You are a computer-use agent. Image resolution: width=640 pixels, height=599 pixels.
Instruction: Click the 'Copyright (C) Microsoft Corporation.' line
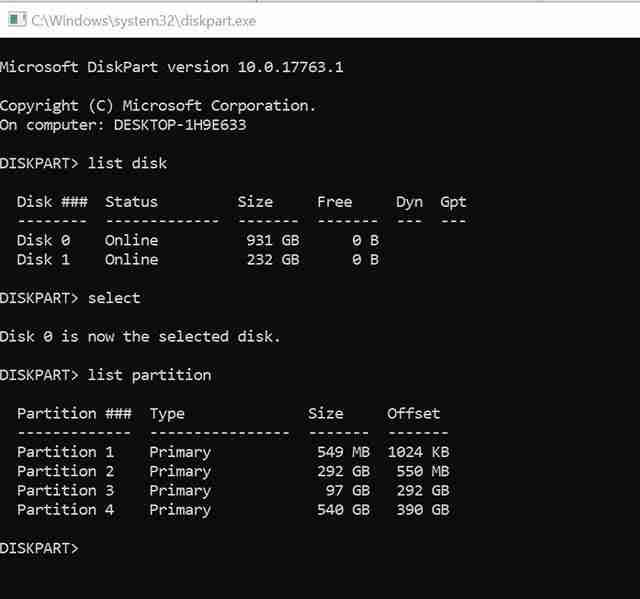click(x=158, y=106)
